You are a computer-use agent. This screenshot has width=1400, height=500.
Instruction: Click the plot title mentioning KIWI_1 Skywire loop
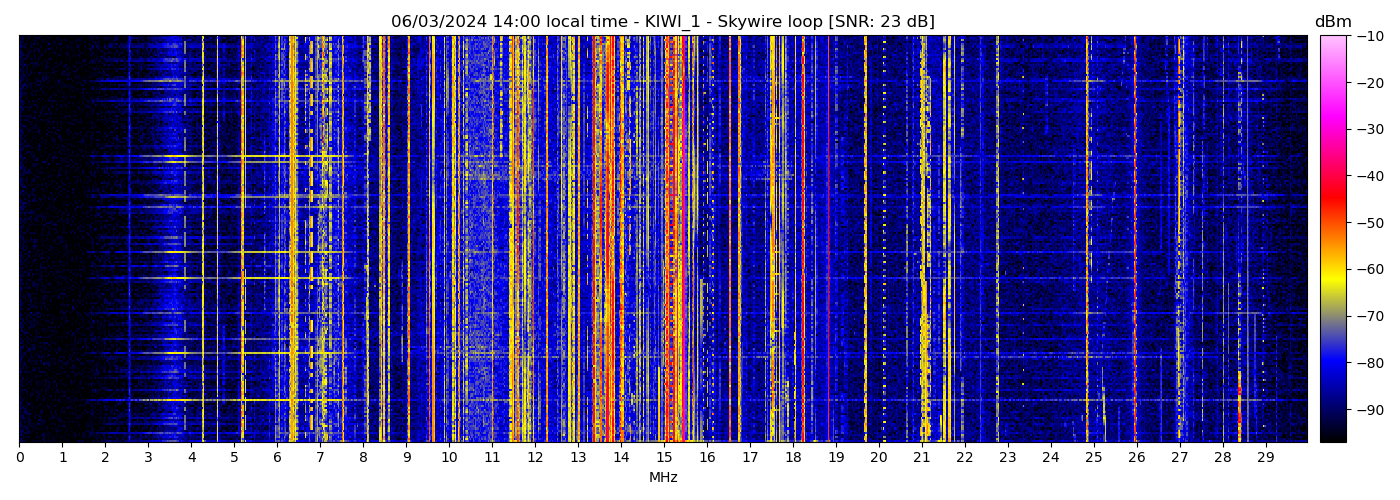click(x=662, y=22)
